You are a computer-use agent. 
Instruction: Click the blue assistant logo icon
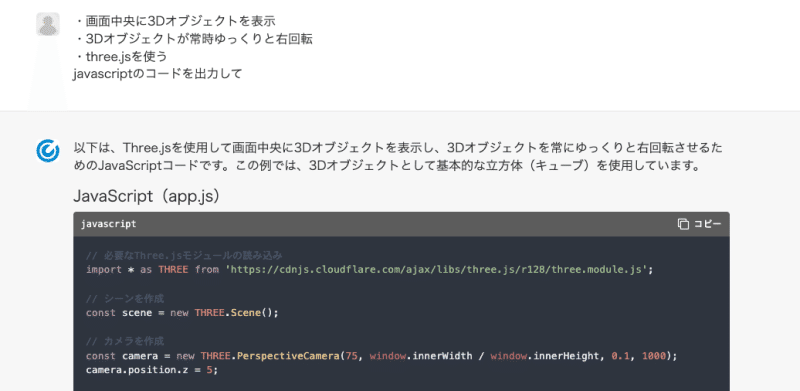48,151
